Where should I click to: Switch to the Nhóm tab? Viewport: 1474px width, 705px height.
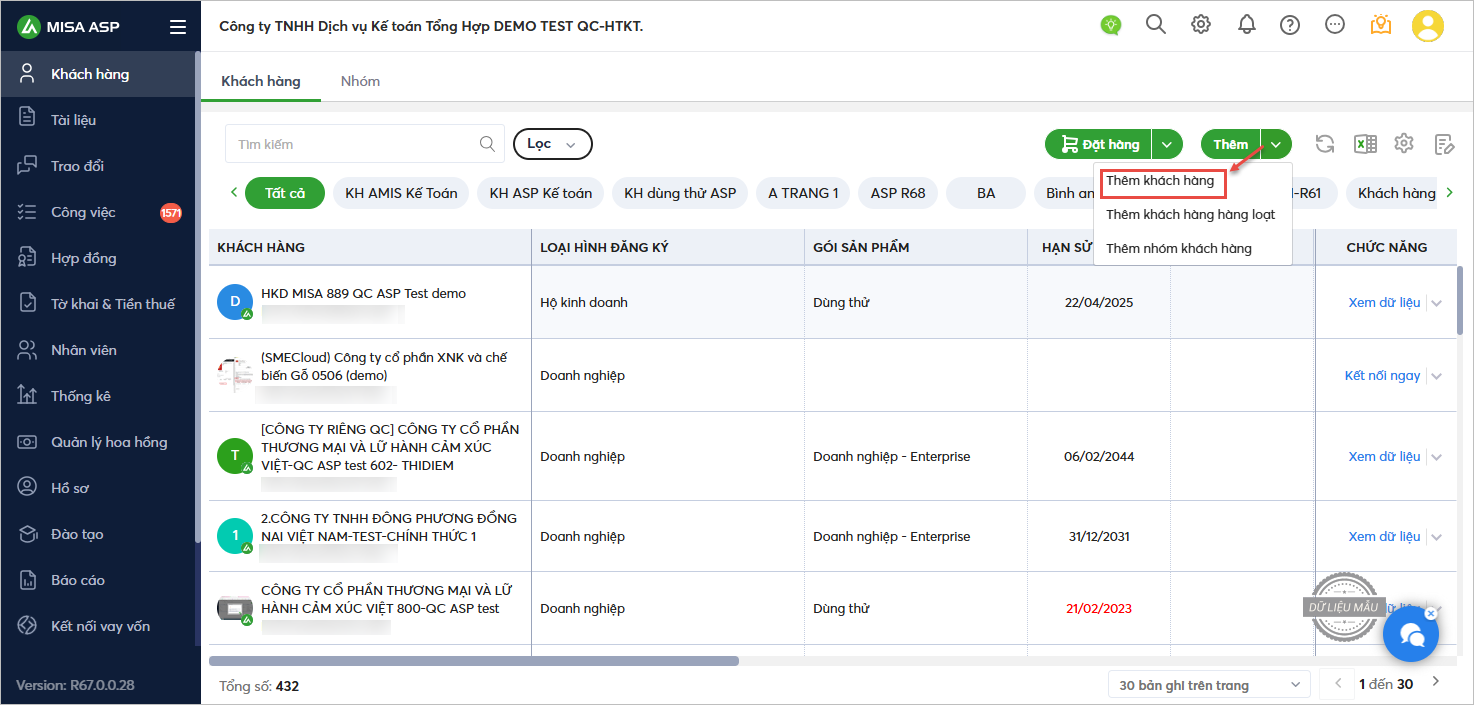360,81
